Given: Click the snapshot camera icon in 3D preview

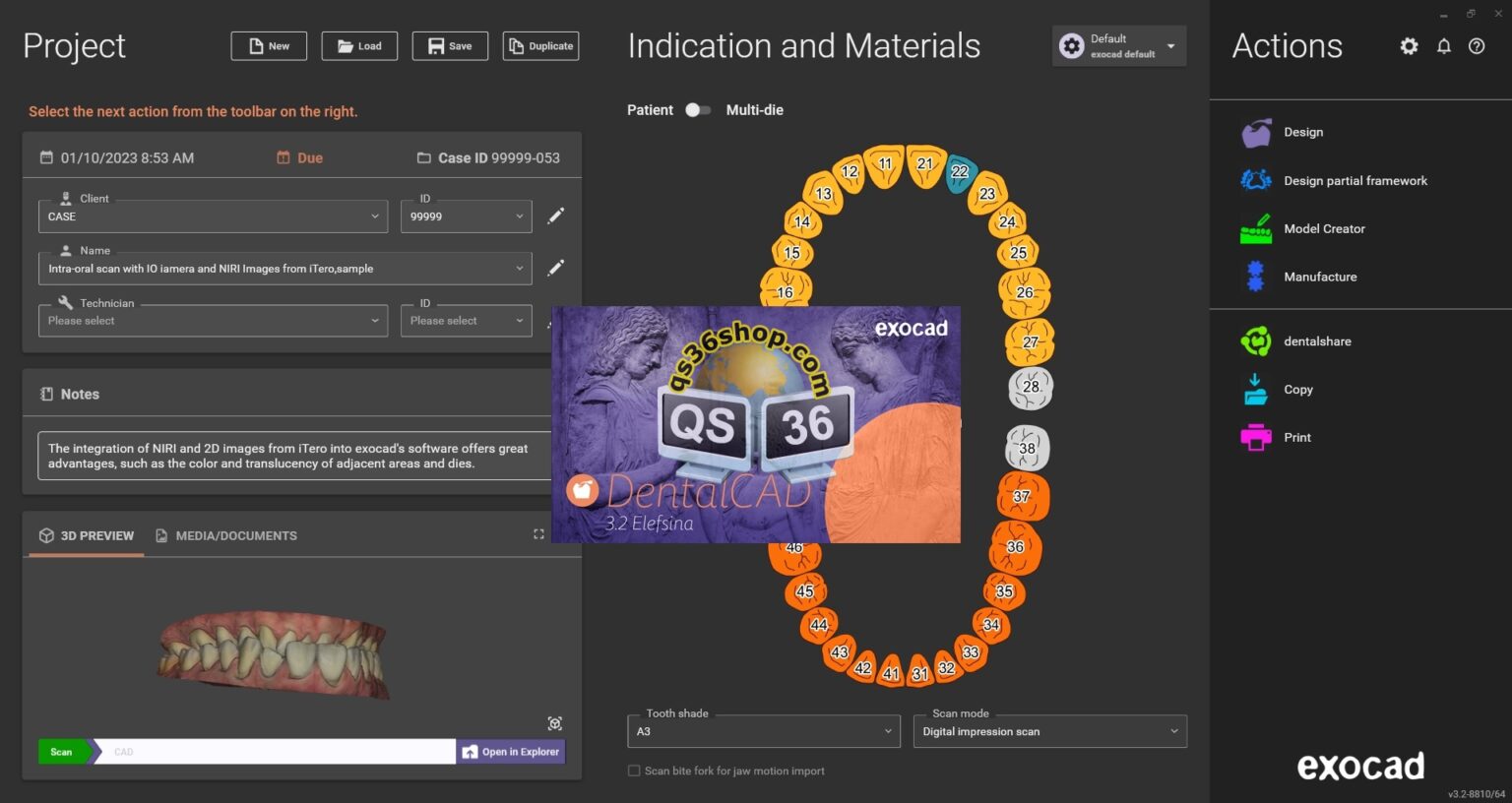Looking at the screenshot, I should [554, 722].
